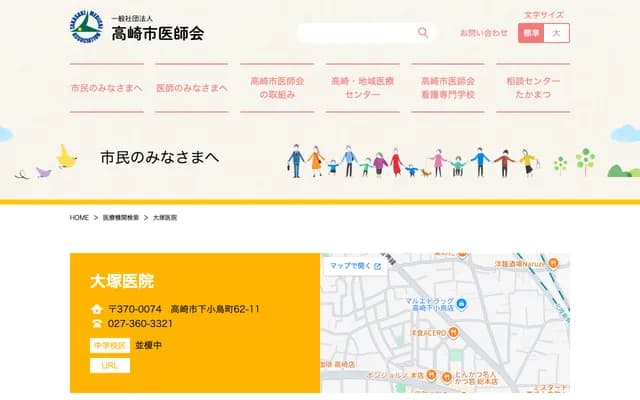Image resolution: width=640 pixels, height=400 pixels.
Task: Open 高崎・地域医療センター menu
Action: point(362,88)
